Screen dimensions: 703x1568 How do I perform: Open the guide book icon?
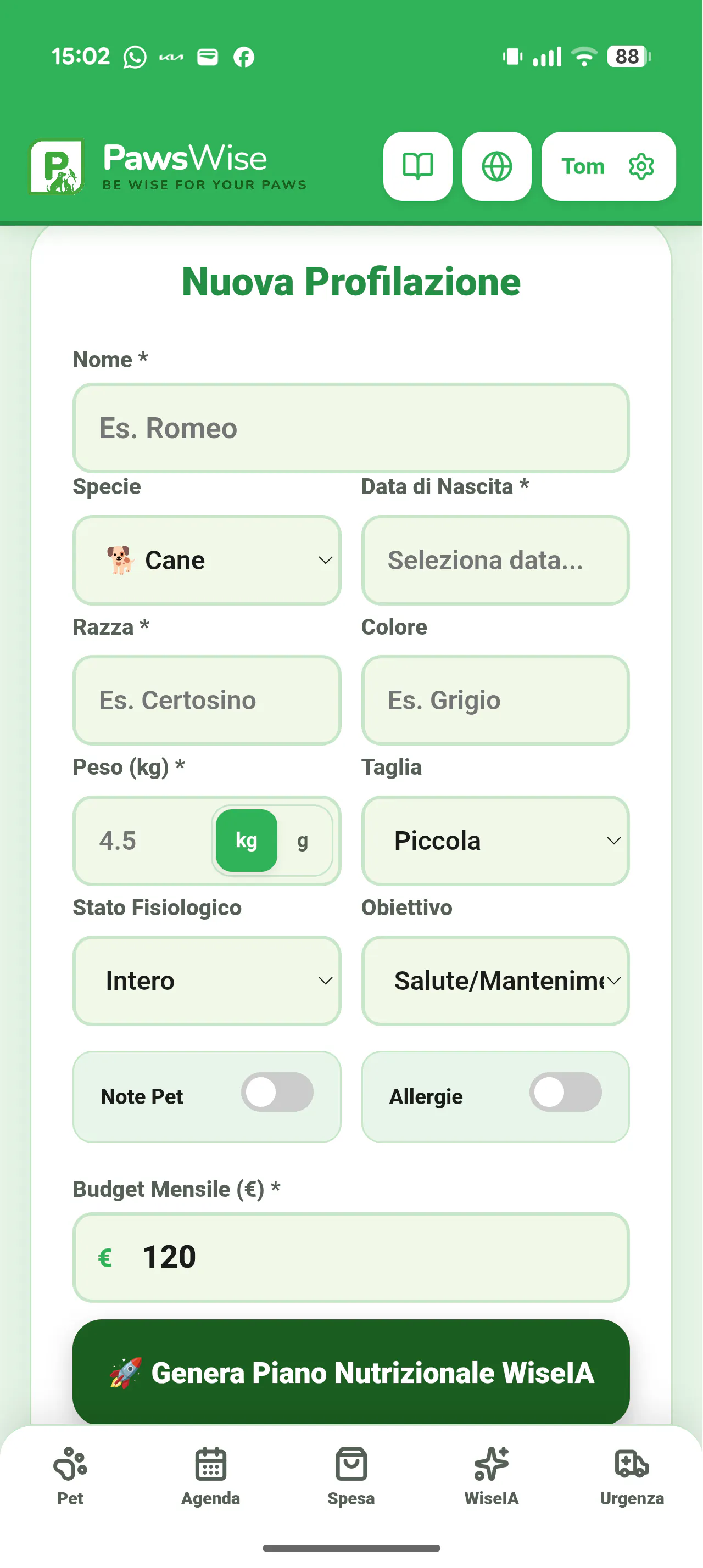(417, 166)
